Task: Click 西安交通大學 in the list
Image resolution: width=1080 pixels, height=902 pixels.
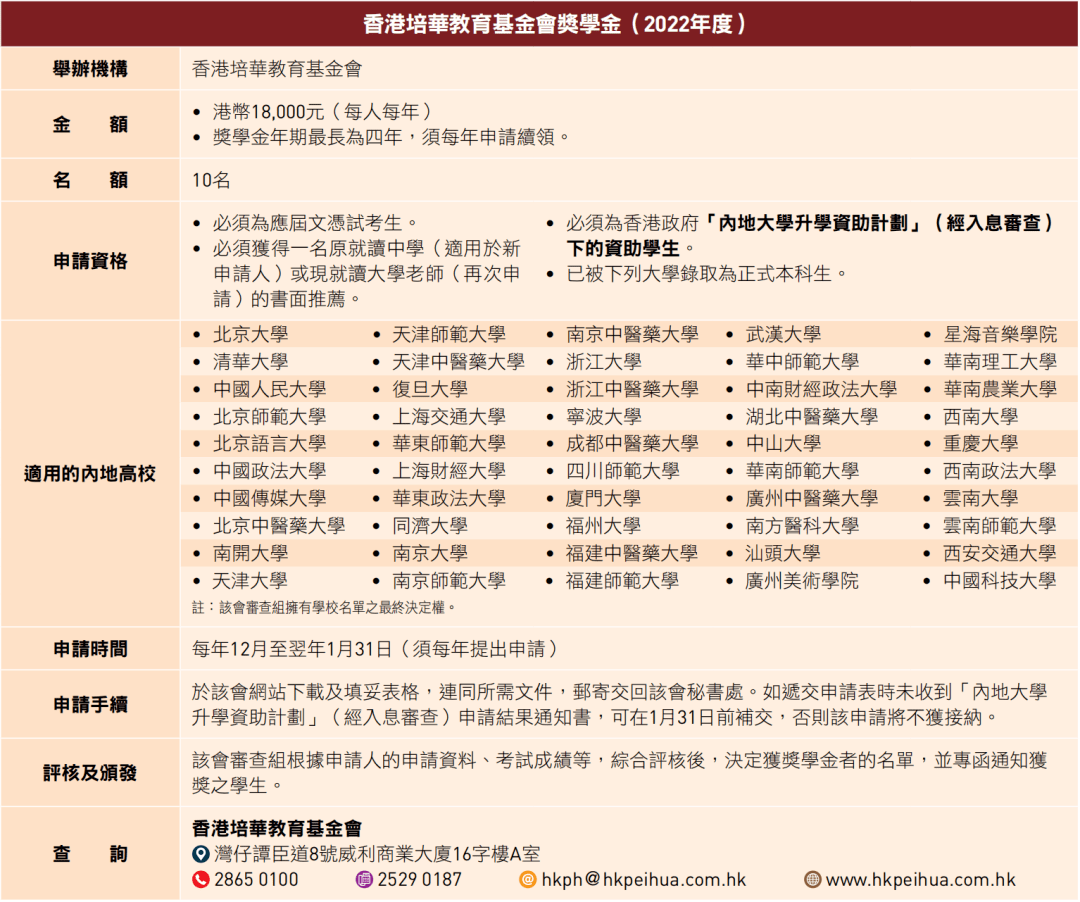Action: click(1000, 554)
